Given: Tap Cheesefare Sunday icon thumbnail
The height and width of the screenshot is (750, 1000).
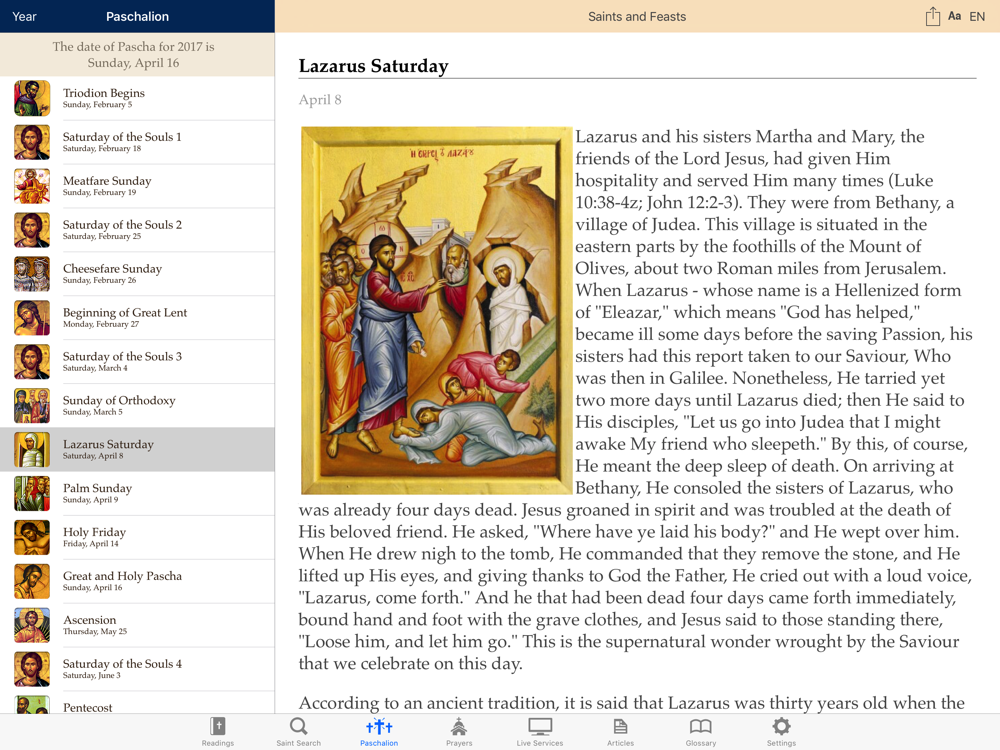Looking at the screenshot, I should click(32, 274).
